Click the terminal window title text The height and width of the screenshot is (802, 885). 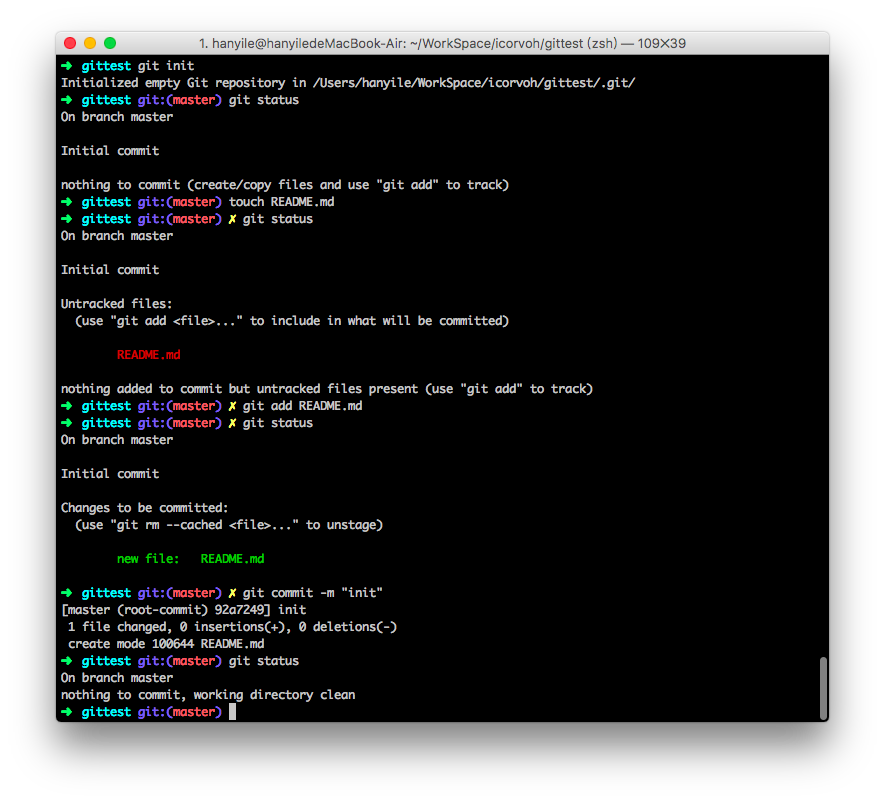pos(442,43)
